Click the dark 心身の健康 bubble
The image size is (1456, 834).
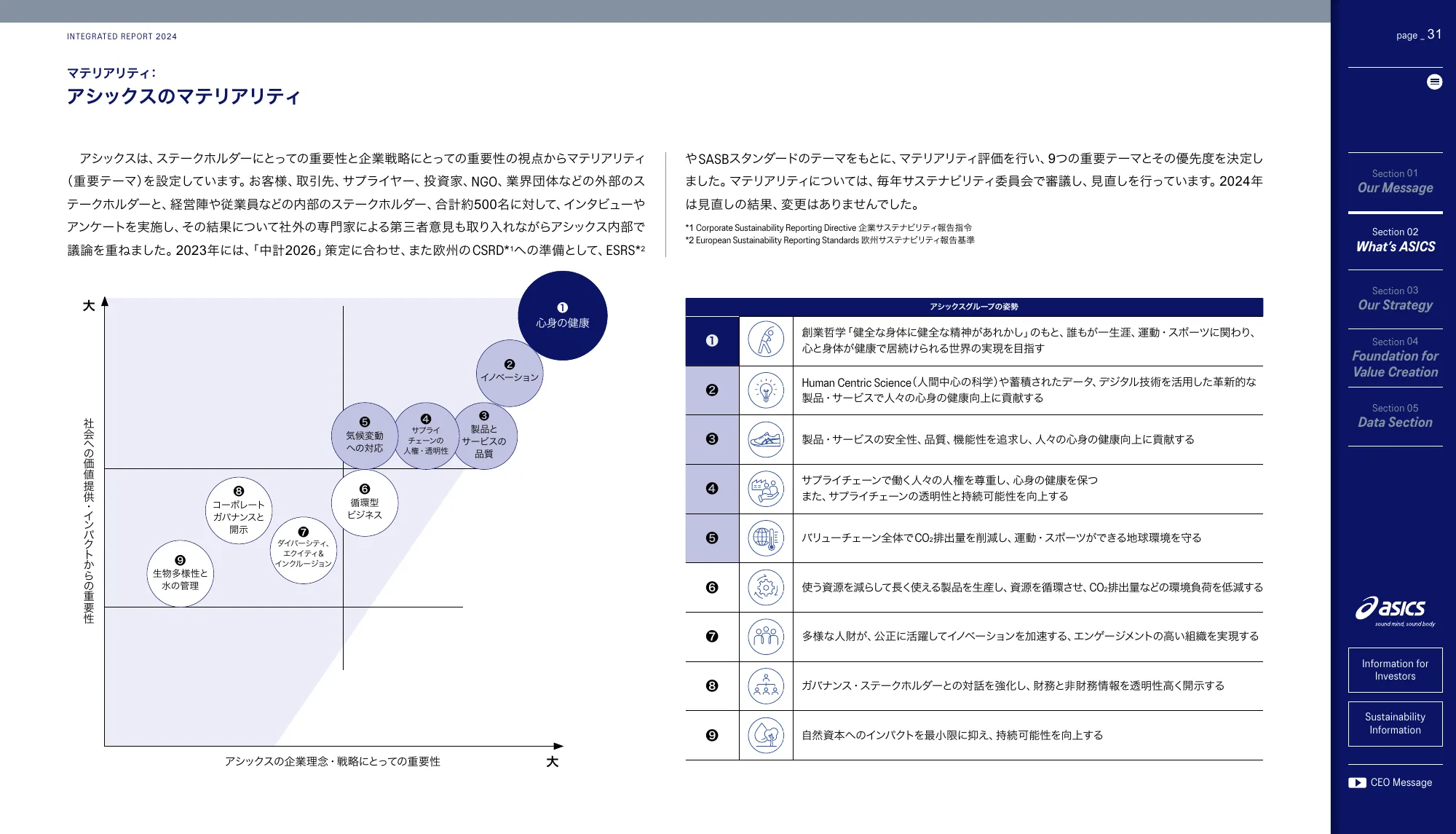tap(562, 315)
